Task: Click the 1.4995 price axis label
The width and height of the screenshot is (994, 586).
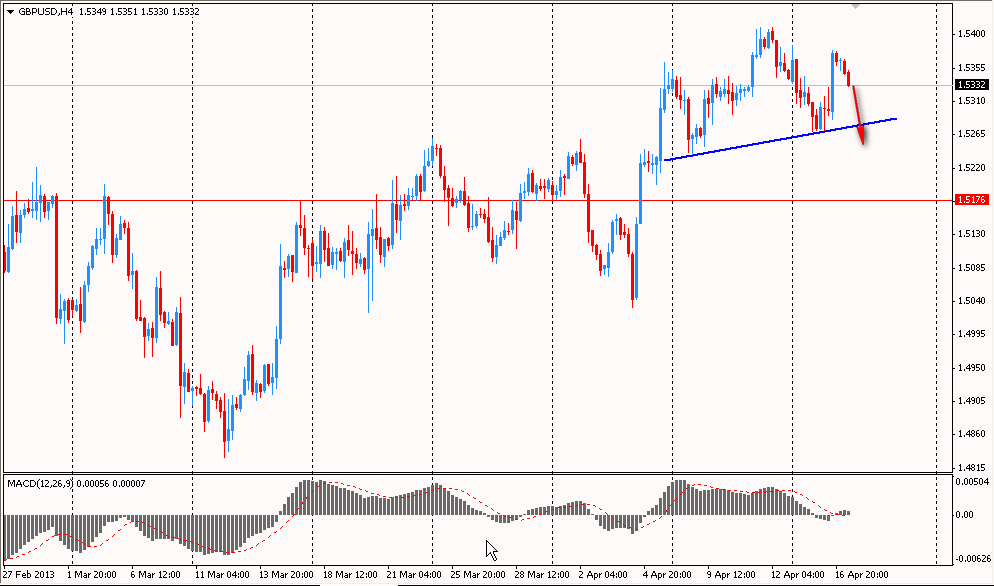Action: point(972,334)
